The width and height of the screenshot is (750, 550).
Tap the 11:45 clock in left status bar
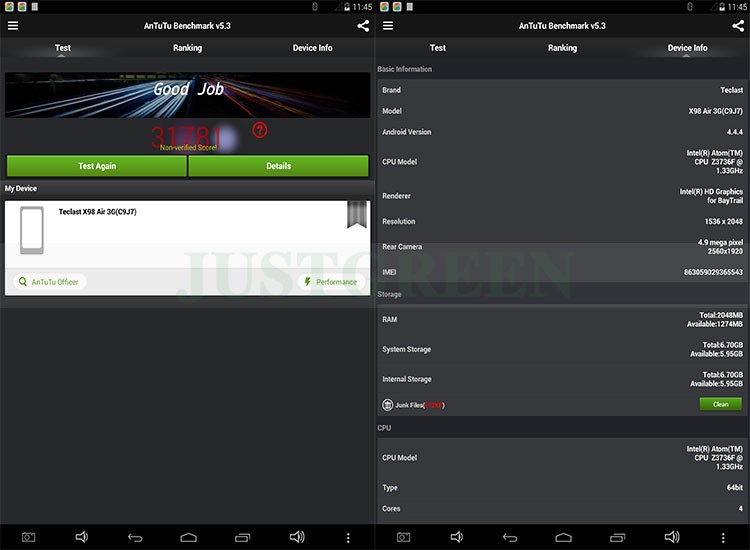click(x=362, y=7)
